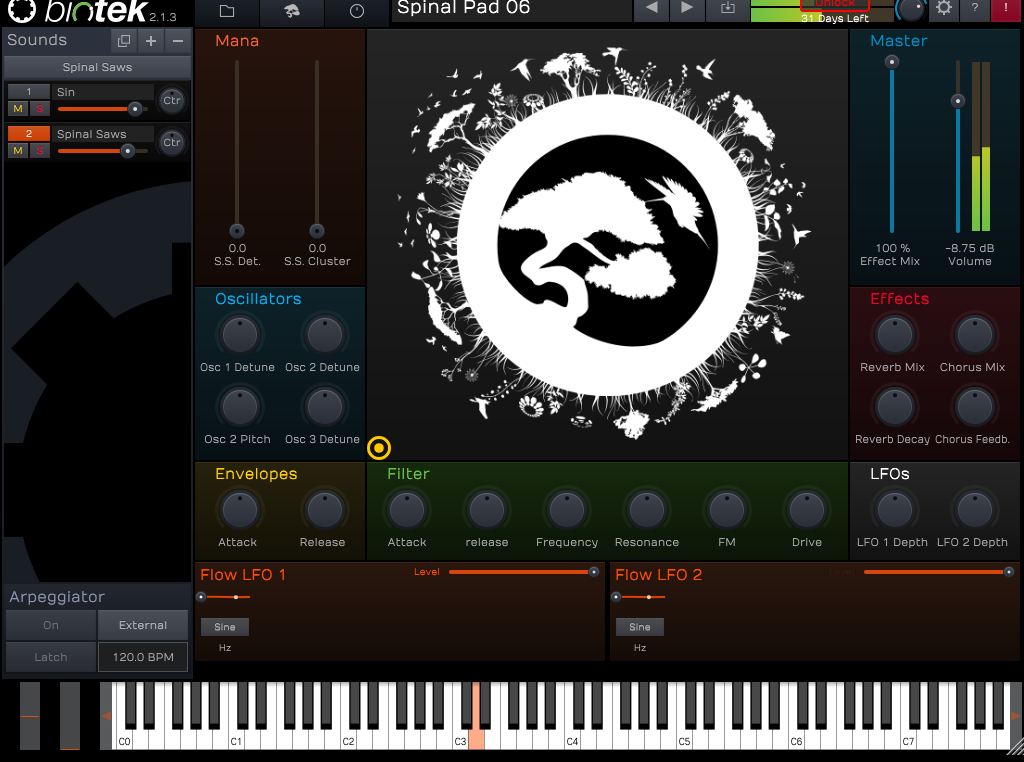Add a new sound with the plus icon
Image resolution: width=1024 pixels, height=762 pixels.
click(x=151, y=41)
